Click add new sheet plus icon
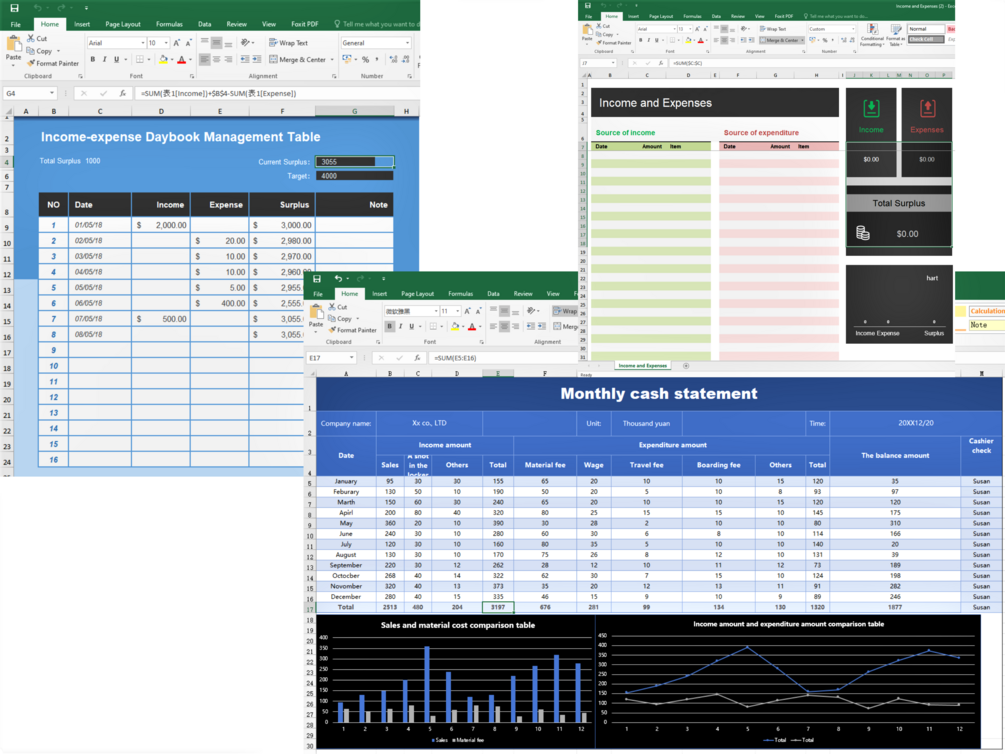Screen dimensions: 1005x754 point(686,366)
